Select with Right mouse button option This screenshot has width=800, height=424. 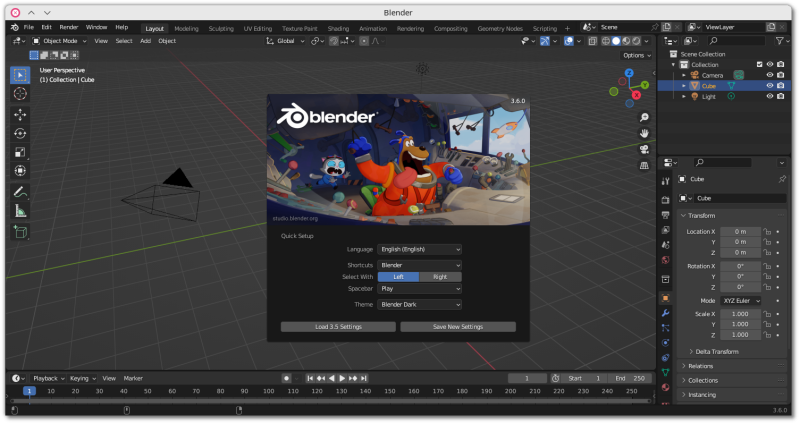440,277
